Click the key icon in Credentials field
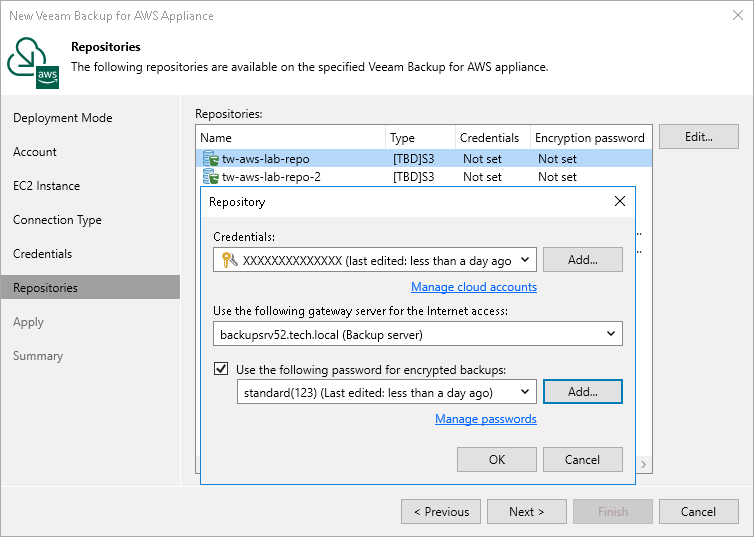This screenshot has width=754, height=537. click(229, 260)
